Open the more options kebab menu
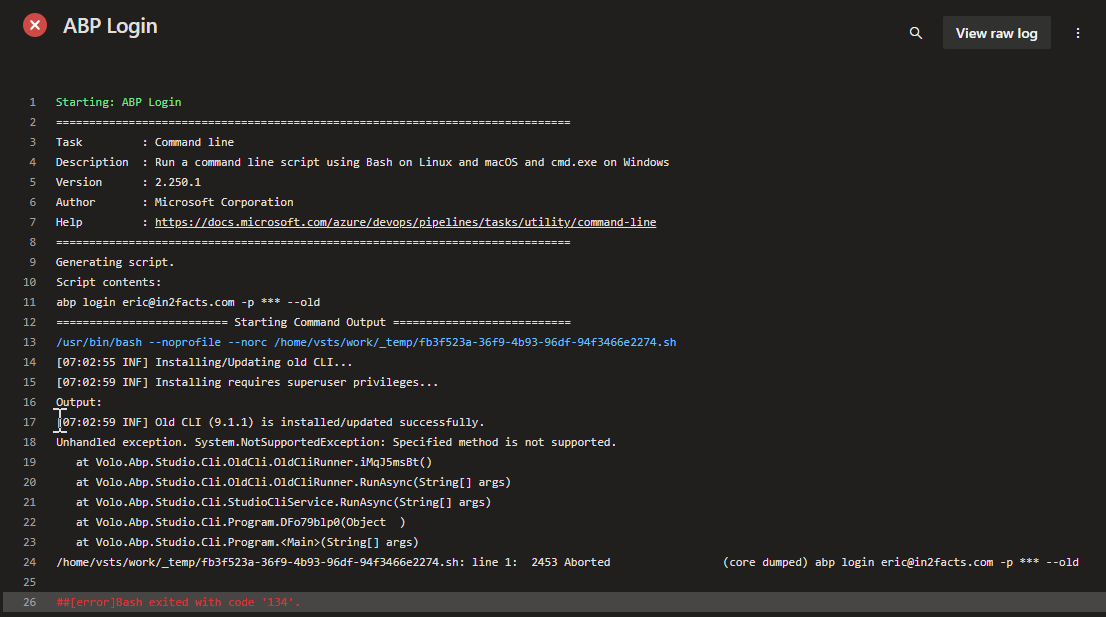The height and width of the screenshot is (617, 1106). click(1078, 33)
